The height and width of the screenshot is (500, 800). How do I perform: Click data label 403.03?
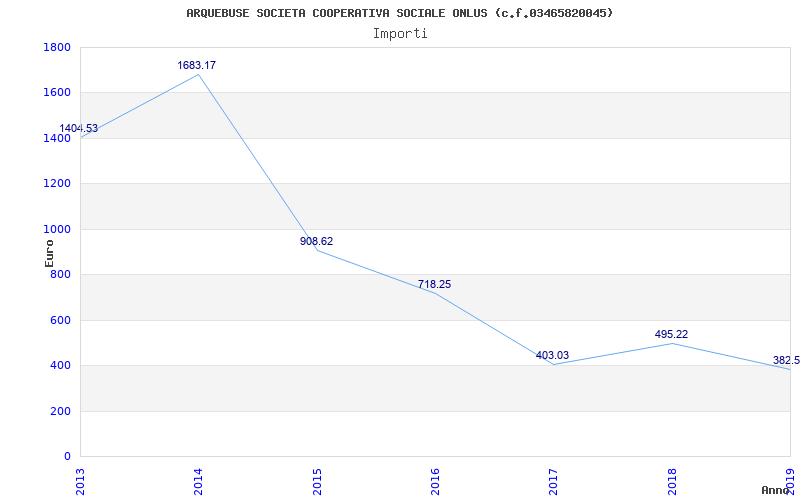[x=553, y=355]
